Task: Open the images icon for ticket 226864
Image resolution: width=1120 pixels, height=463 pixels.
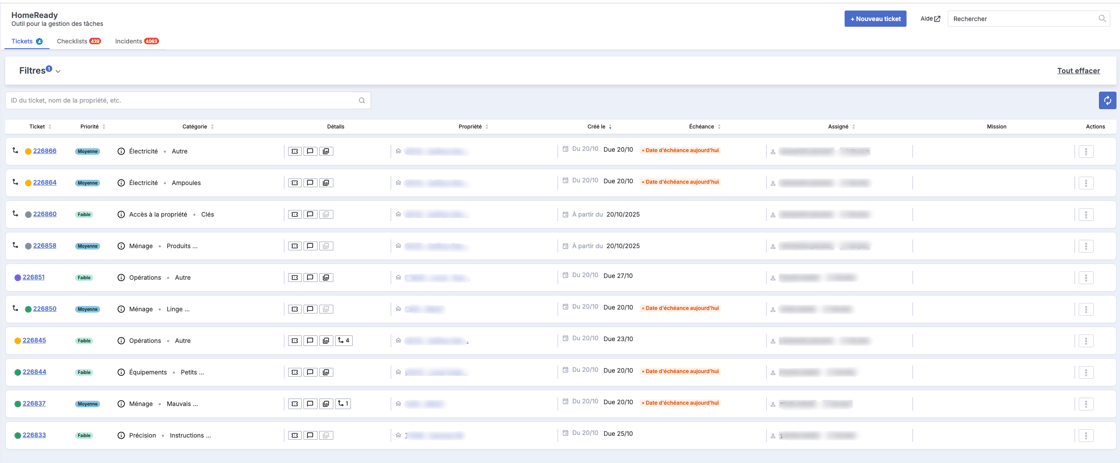Action: (x=325, y=183)
